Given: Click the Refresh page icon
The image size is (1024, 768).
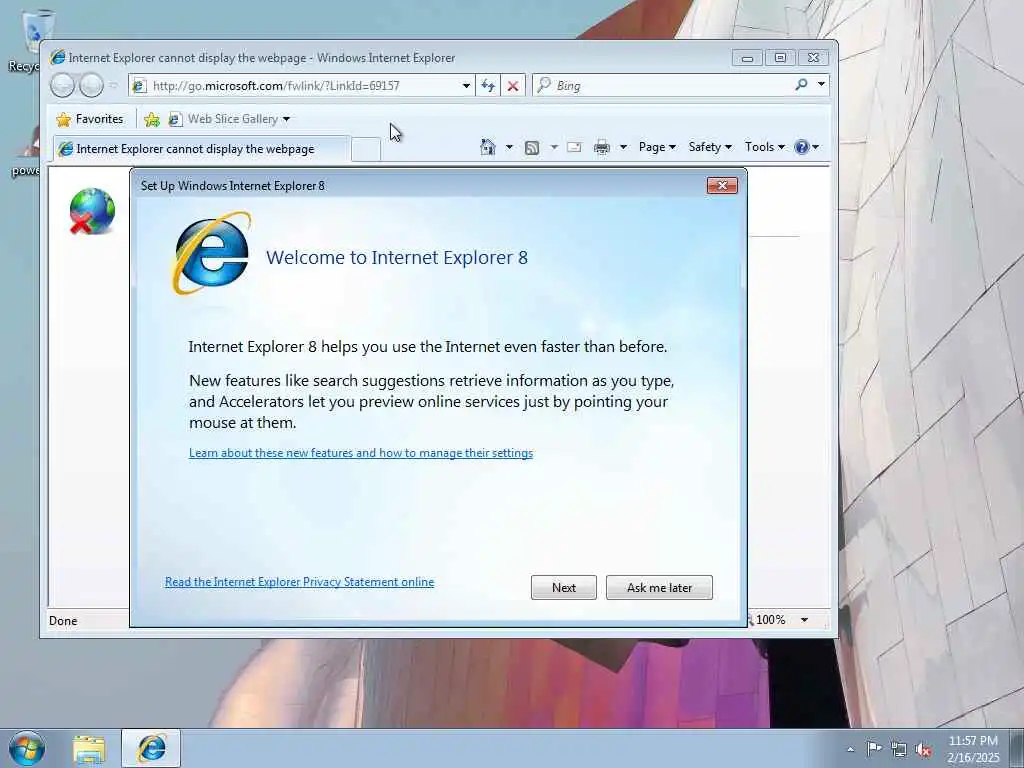Looking at the screenshot, I should [x=488, y=86].
